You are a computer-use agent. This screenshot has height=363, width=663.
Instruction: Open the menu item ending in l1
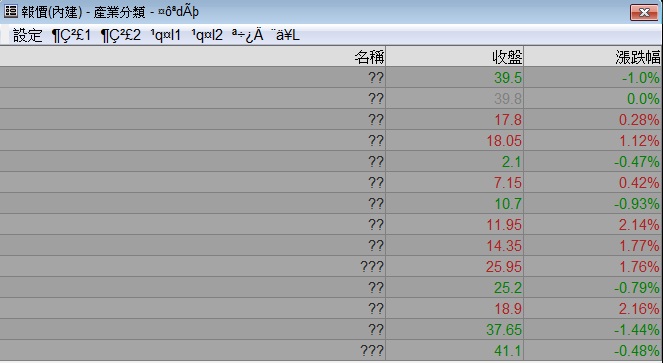(166, 35)
